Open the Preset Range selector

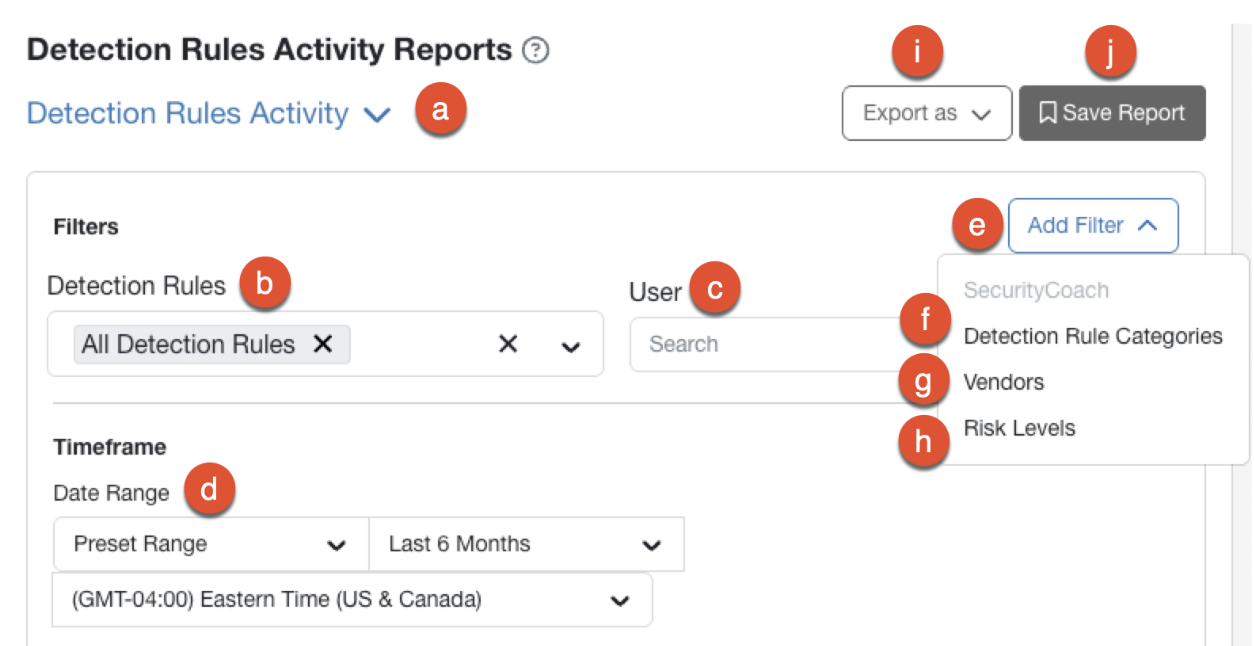pos(209,544)
